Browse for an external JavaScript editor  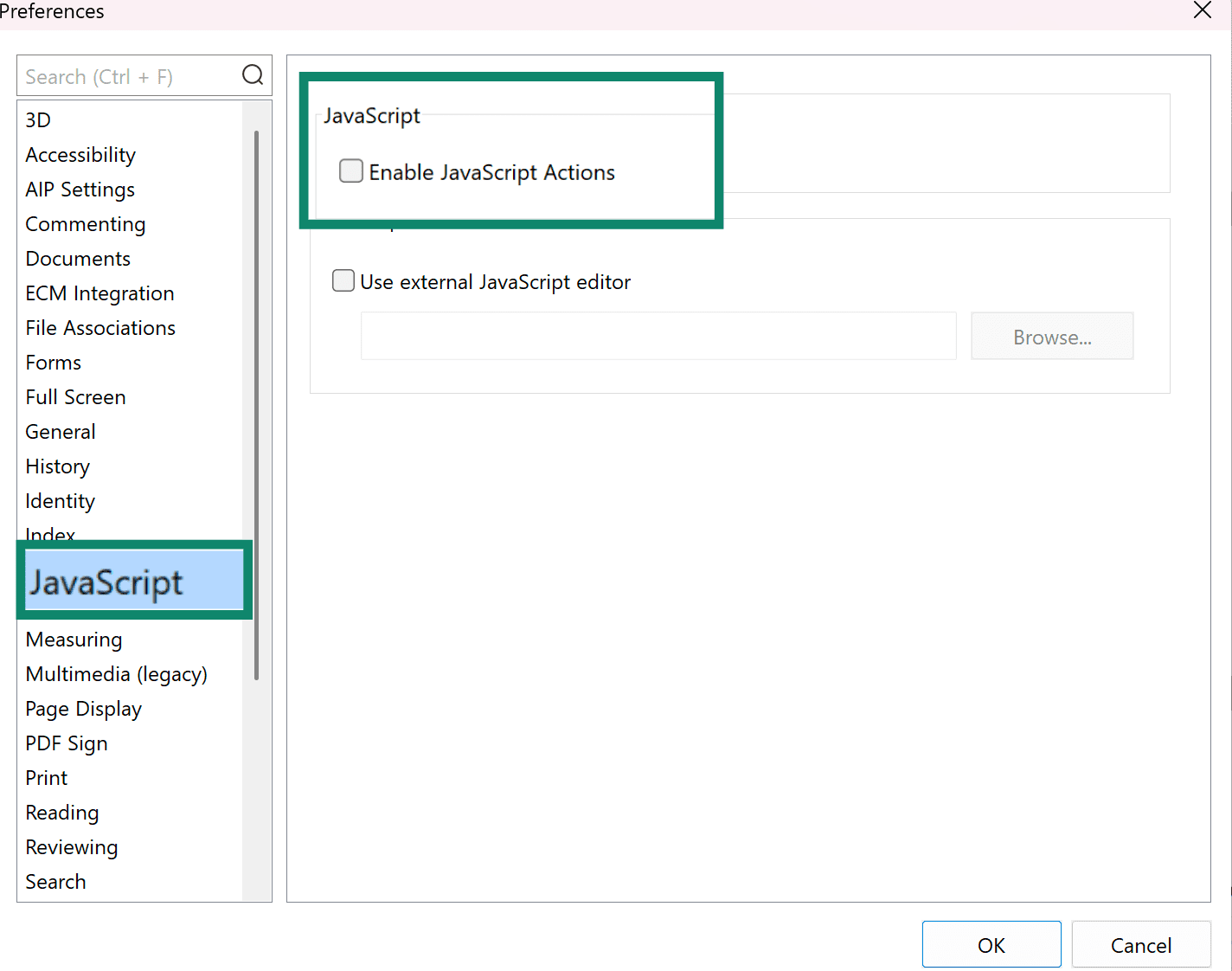(x=1052, y=336)
